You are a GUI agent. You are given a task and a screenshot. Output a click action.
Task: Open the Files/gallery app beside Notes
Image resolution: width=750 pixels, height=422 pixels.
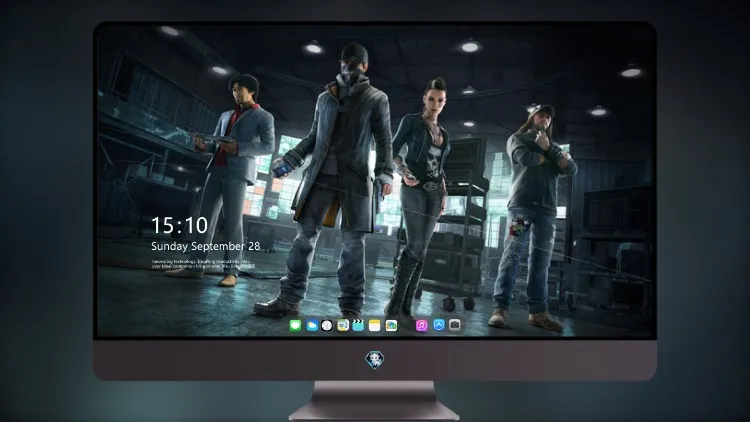pyautogui.click(x=391, y=325)
